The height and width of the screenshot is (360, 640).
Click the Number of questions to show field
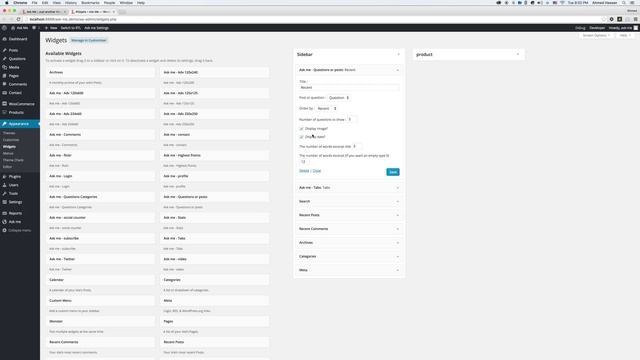[x=351, y=120]
